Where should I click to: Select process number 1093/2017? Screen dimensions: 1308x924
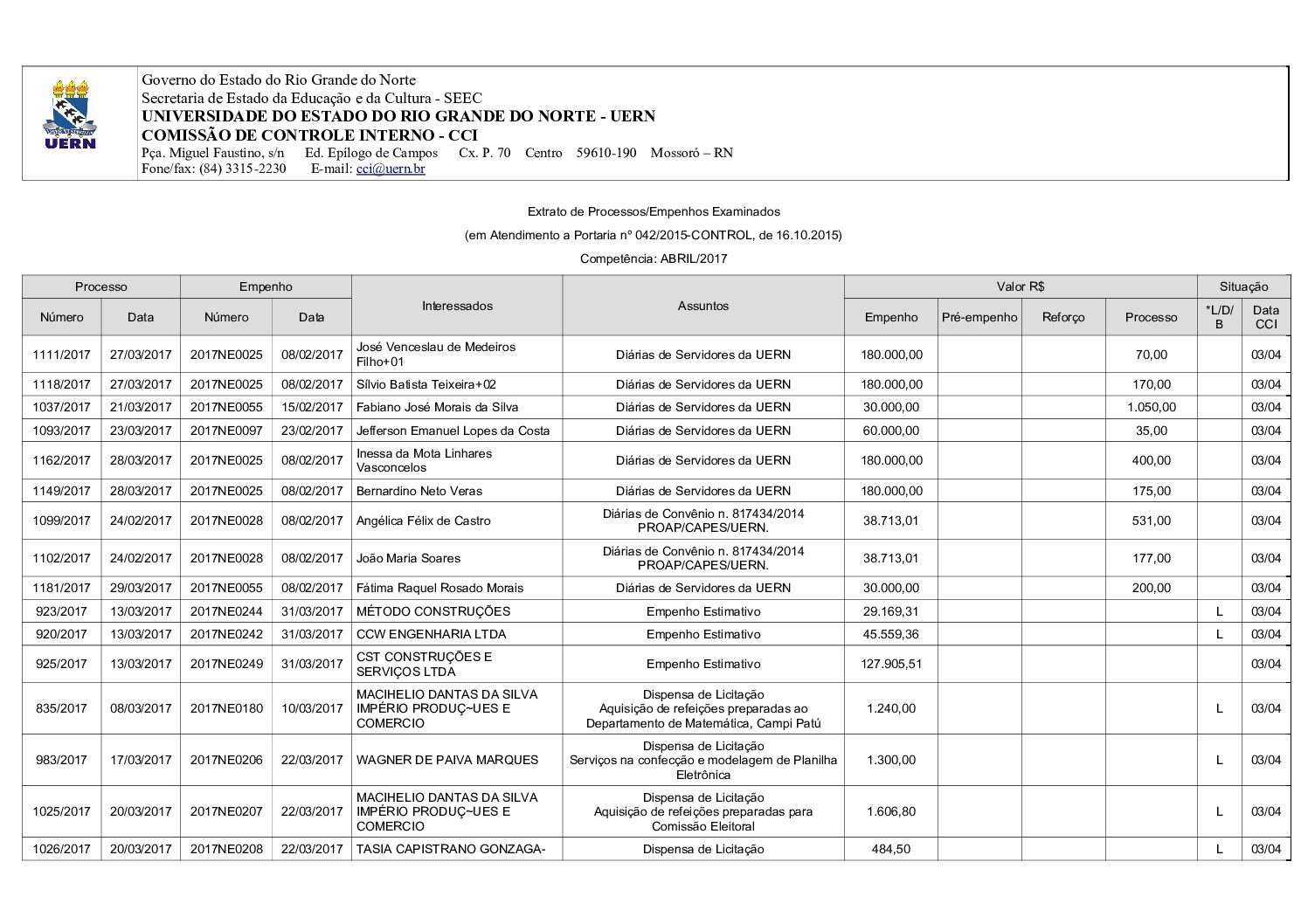coord(61,431)
